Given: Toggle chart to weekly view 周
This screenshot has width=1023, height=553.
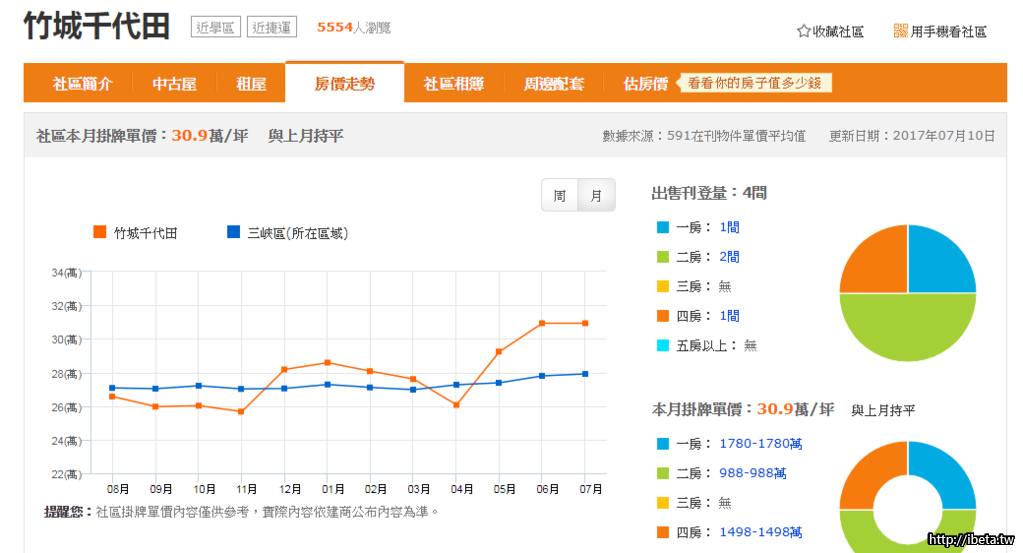Looking at the screenshot, I should pyautogui.click(x=560, y=196).
